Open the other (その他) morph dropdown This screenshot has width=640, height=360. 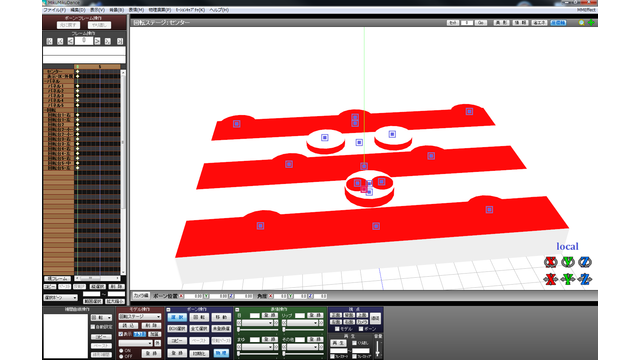[302, 347]
